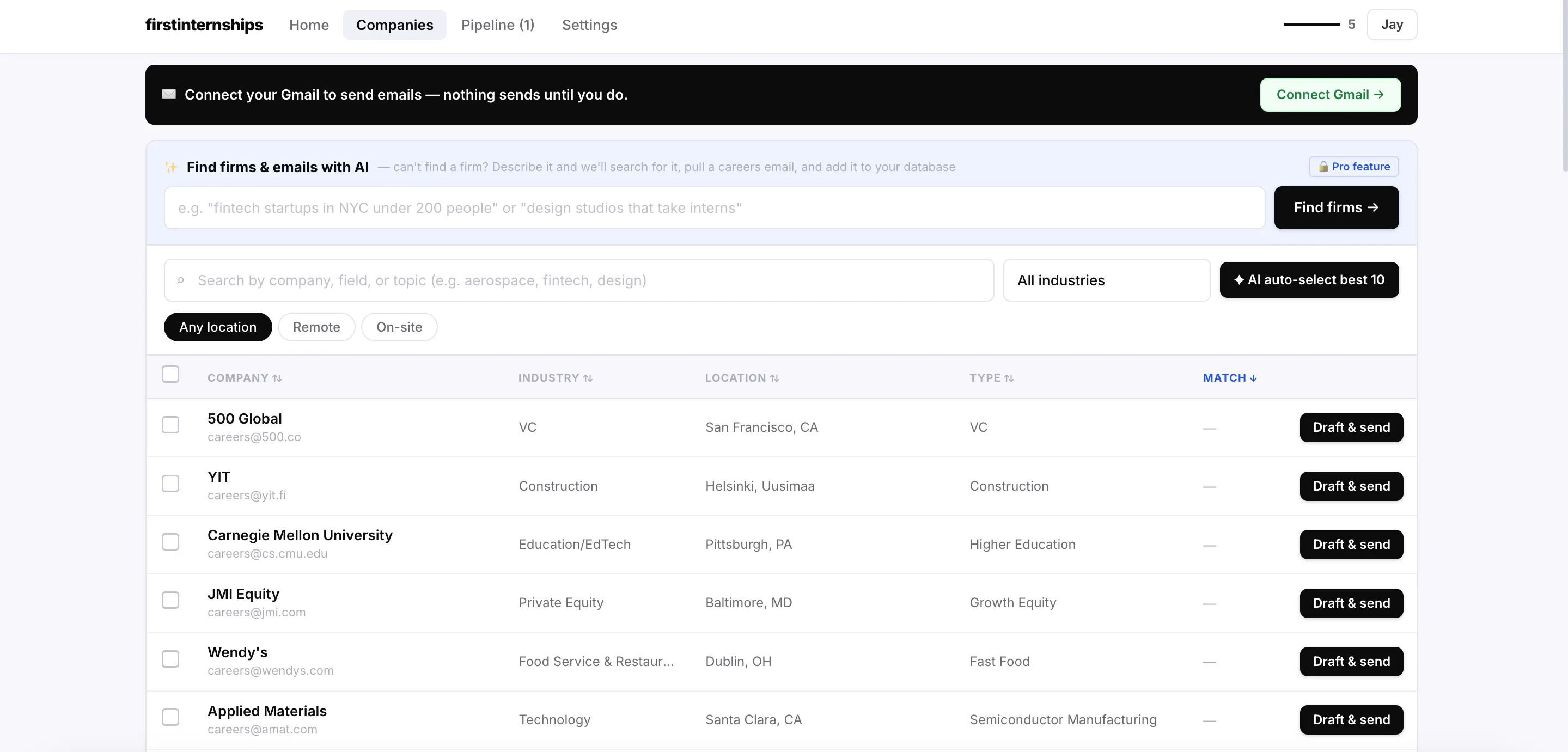Sort table by Location column

tap(742, 378)
